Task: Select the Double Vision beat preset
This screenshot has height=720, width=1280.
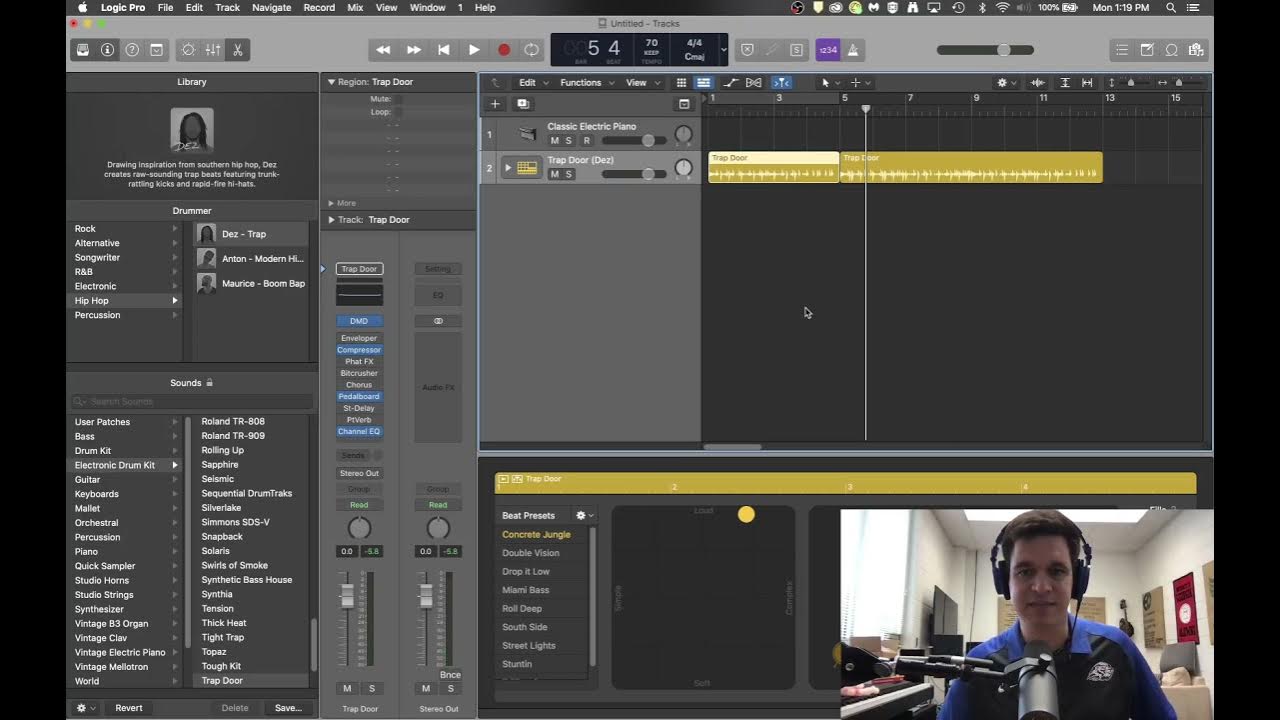Action: pyautogui.click(x=531, y=553)
